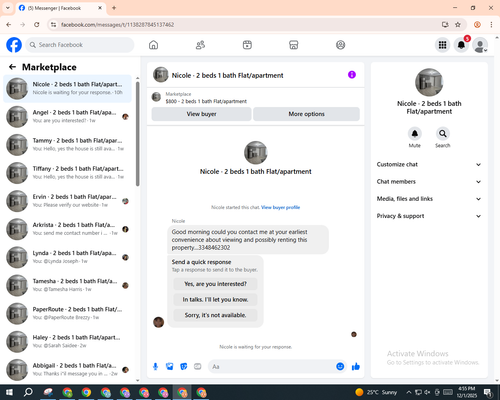Open Haley's conversation in the list
This screenshot has width=500, height=400.
(68, 342)
